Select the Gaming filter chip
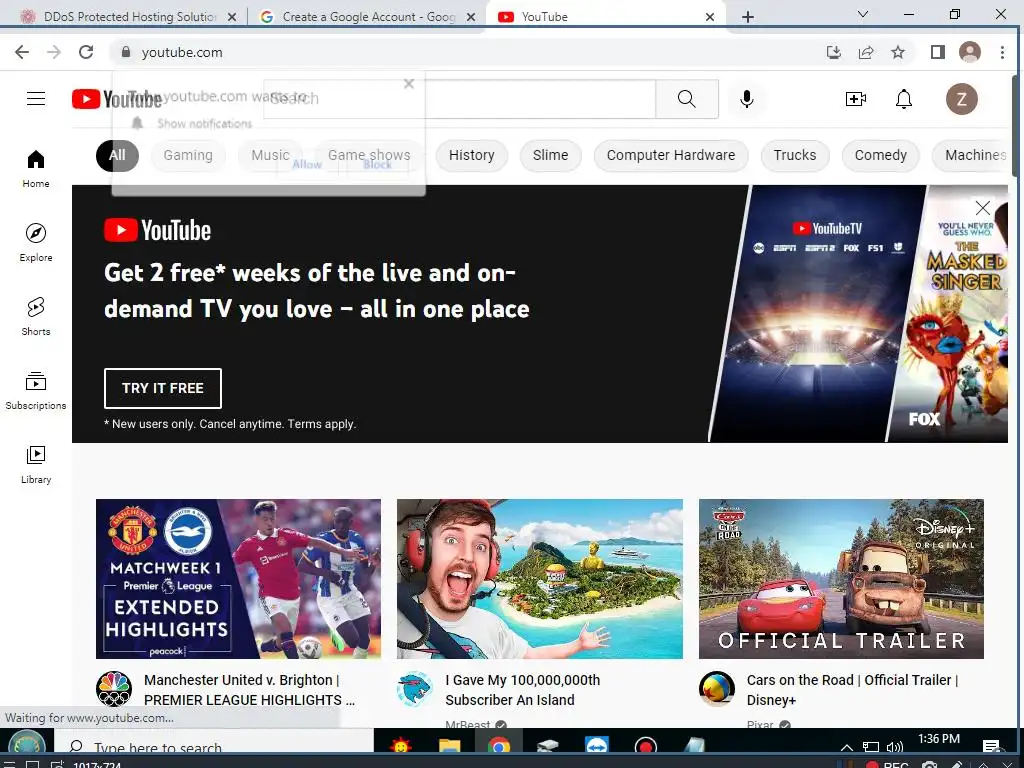 point(188,155)
